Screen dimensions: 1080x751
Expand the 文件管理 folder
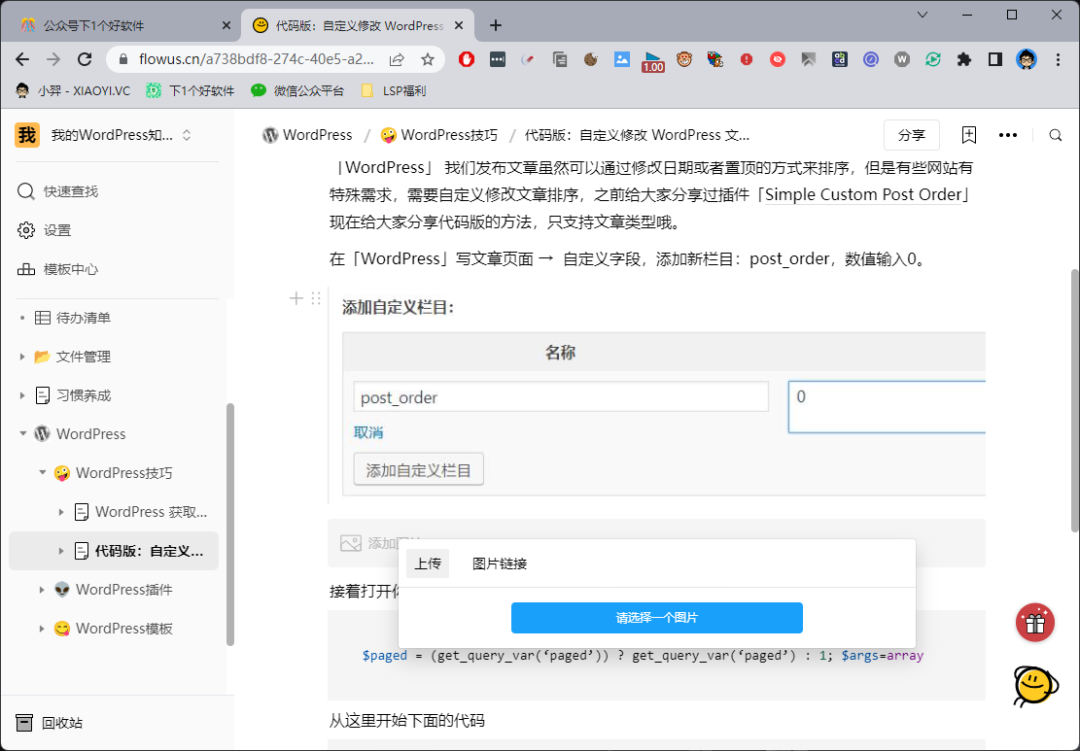click(23, 357)
